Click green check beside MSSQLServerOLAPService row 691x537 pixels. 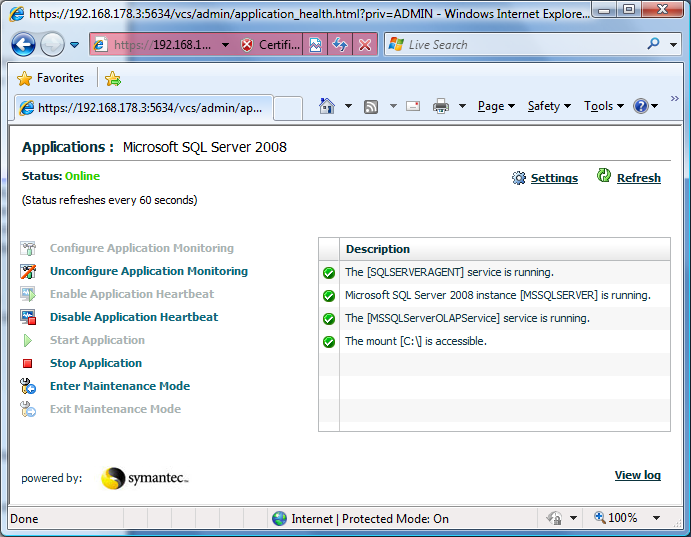(329, 318)
